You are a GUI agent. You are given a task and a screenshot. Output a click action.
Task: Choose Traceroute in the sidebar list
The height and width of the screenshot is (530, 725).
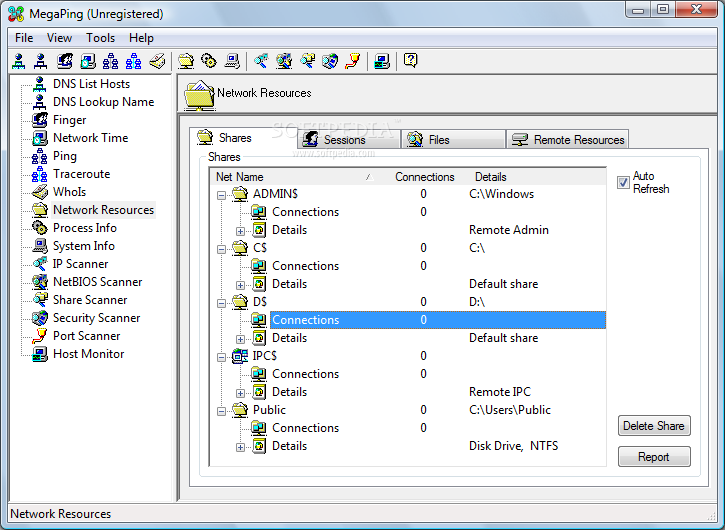click(x=81, y=174)
